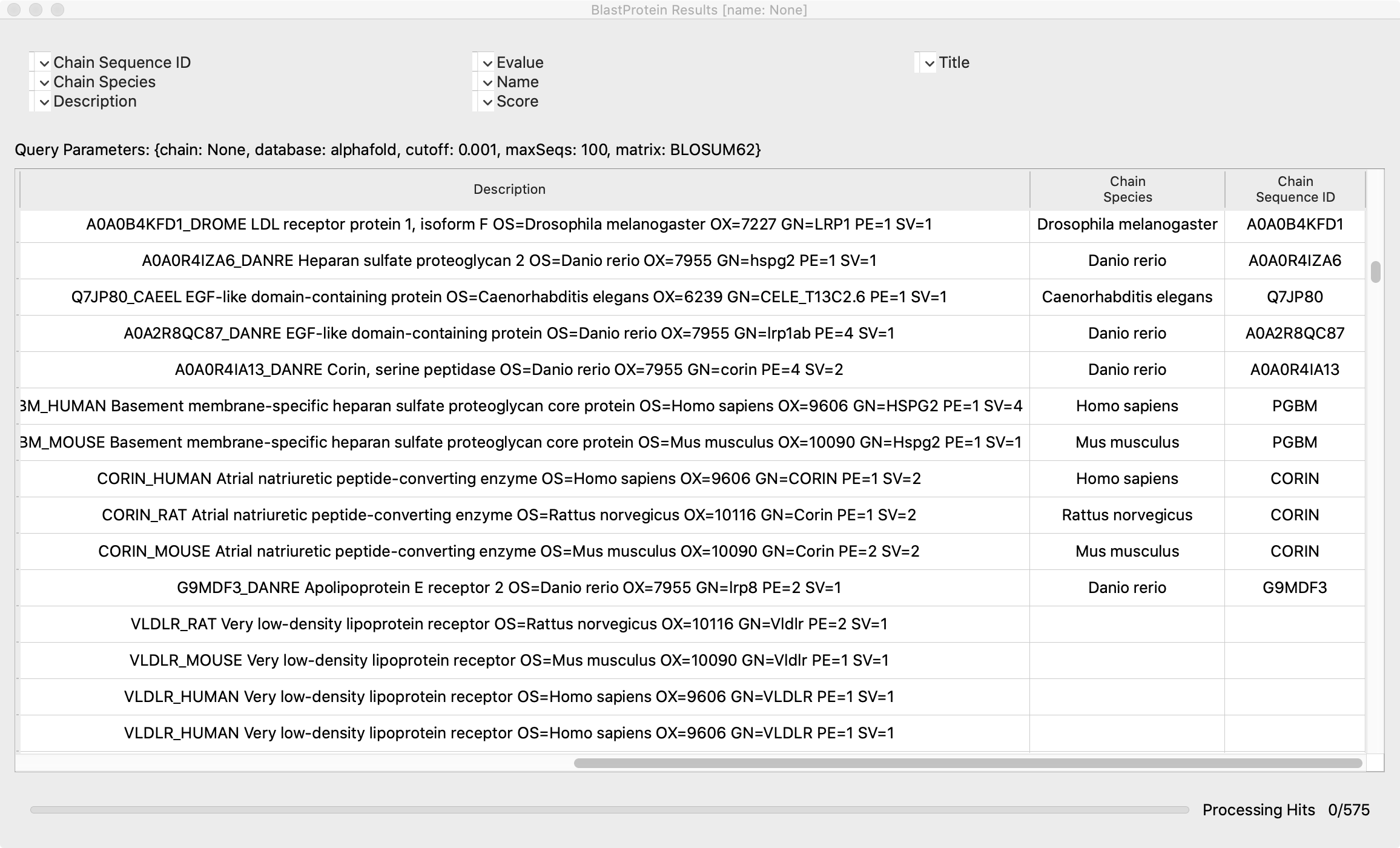Select the VLDLR_MOUSE result row
1400x848 pixels.
509,661
